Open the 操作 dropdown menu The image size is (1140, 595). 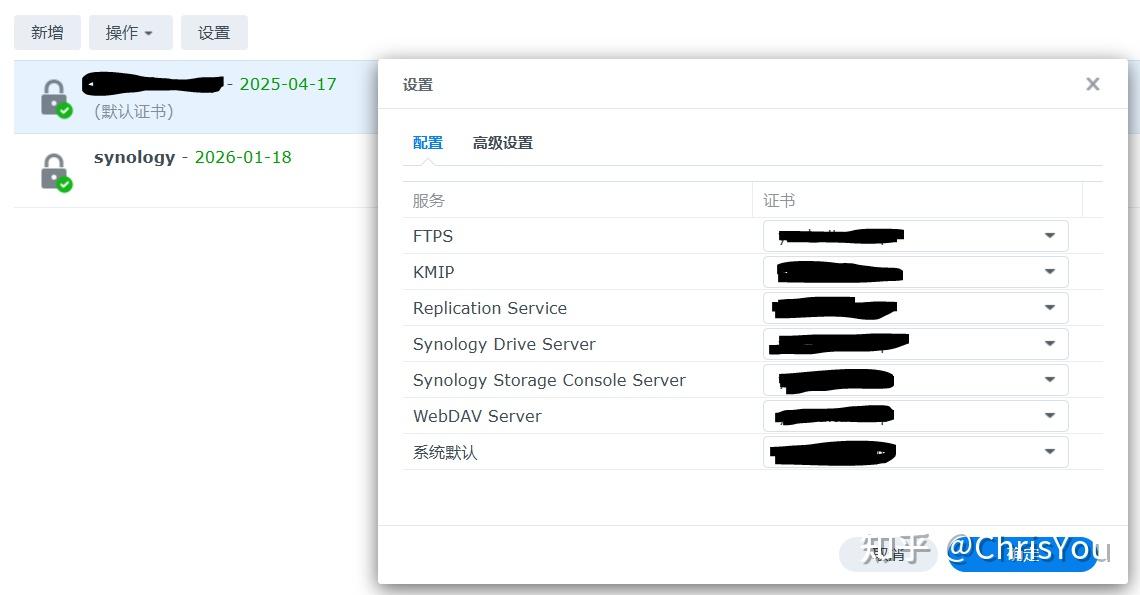tap(130, 32)
